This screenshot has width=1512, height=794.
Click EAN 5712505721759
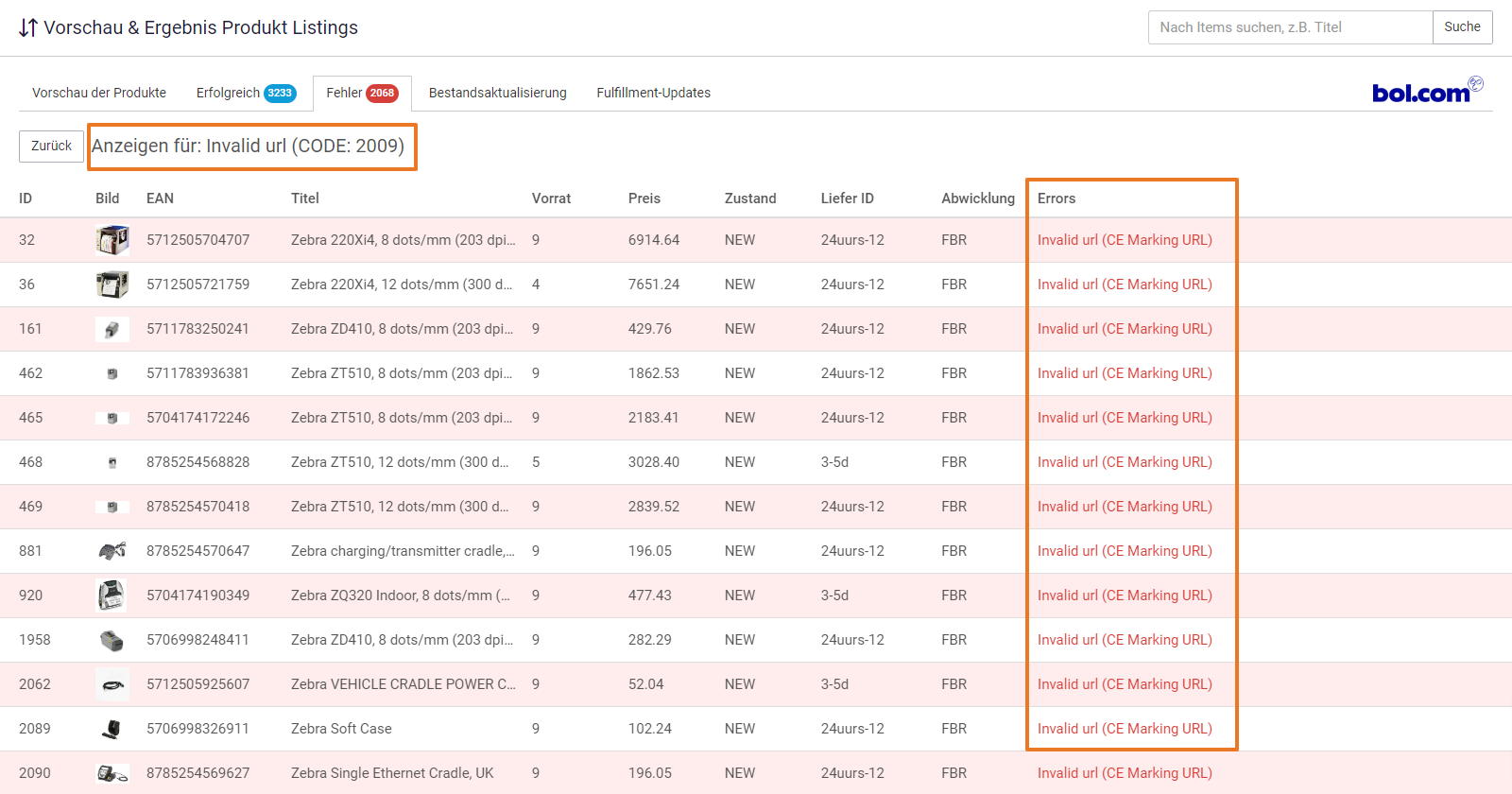(198, 285)
